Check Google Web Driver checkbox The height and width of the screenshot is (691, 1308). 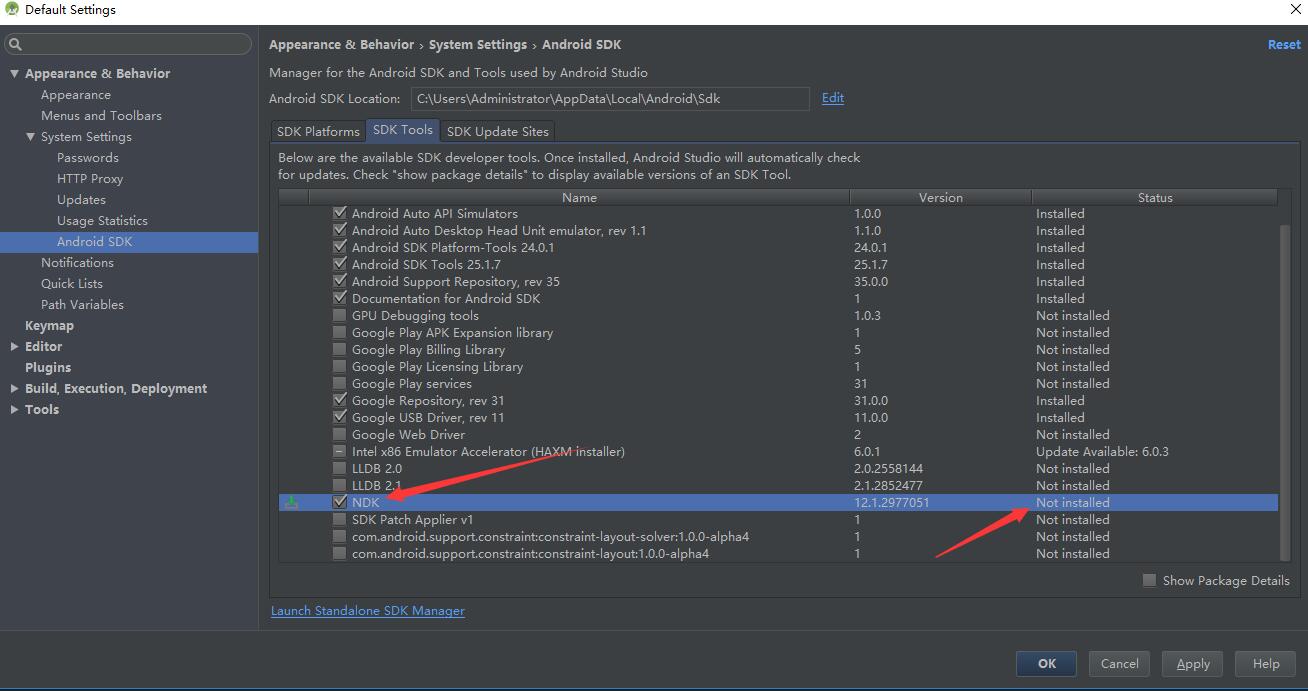click(x=340, y=434)
